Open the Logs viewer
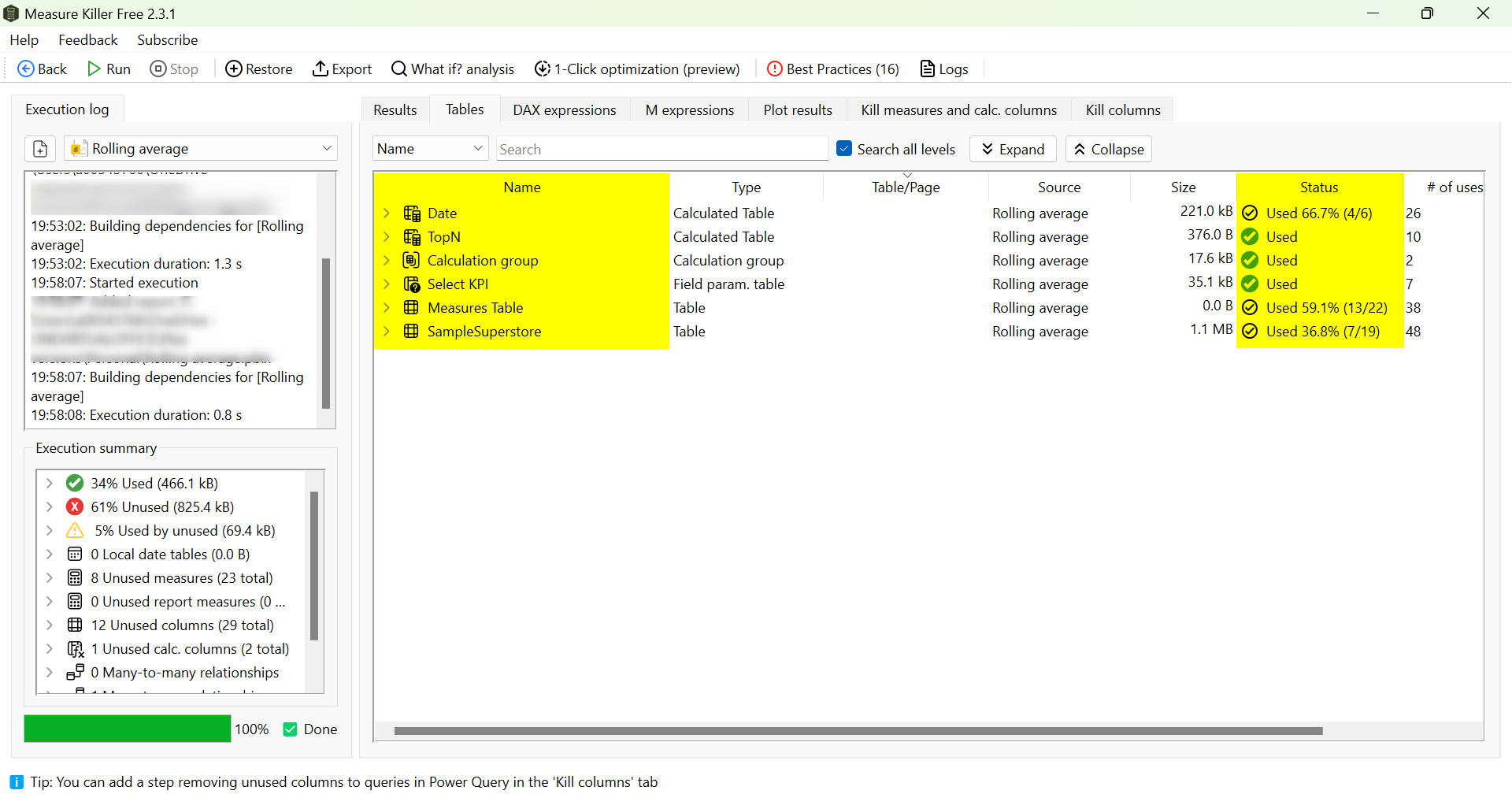Viewport: 1512px width, 794px height. 944,69
